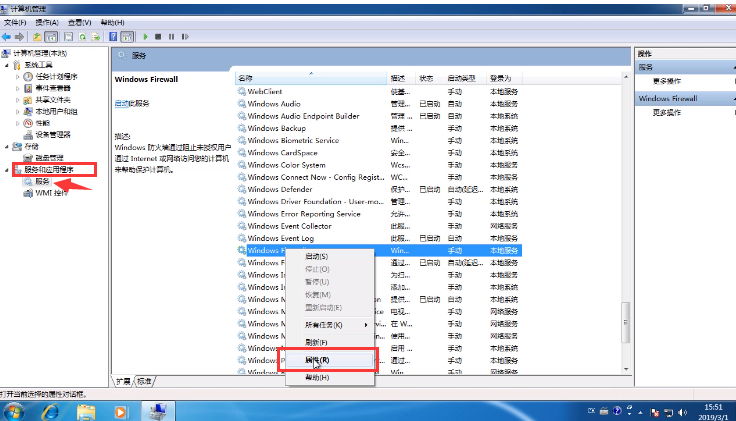736x421 pixels.
Task: Click the Stop service square icon
Action: click(158, 37)
